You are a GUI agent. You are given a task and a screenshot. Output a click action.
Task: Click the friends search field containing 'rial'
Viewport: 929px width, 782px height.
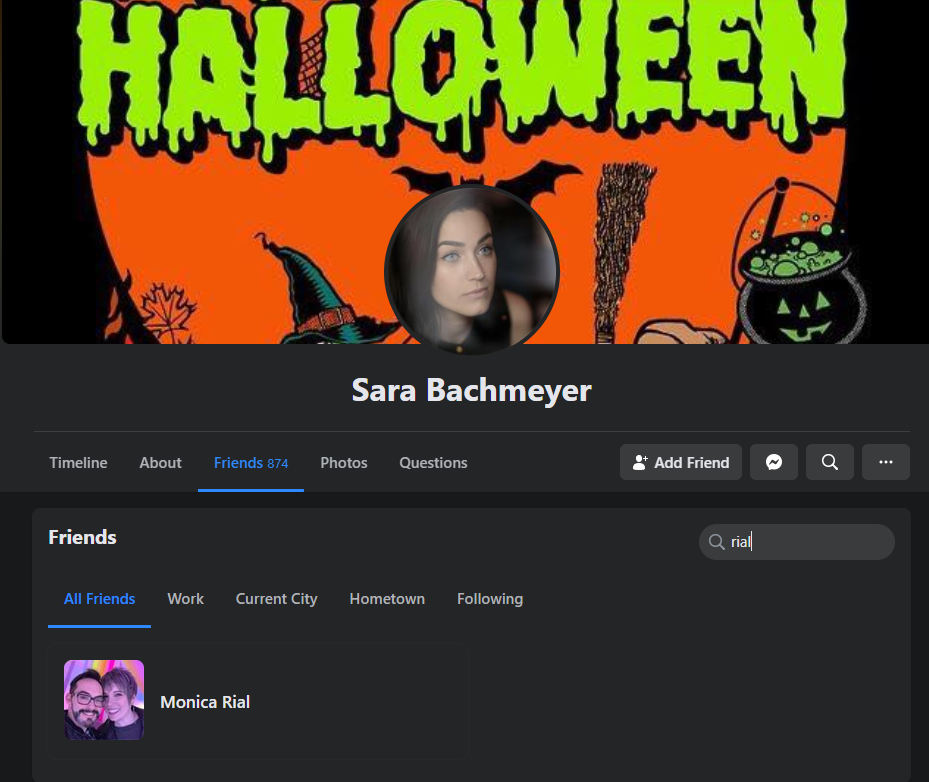tap(797, 542)
